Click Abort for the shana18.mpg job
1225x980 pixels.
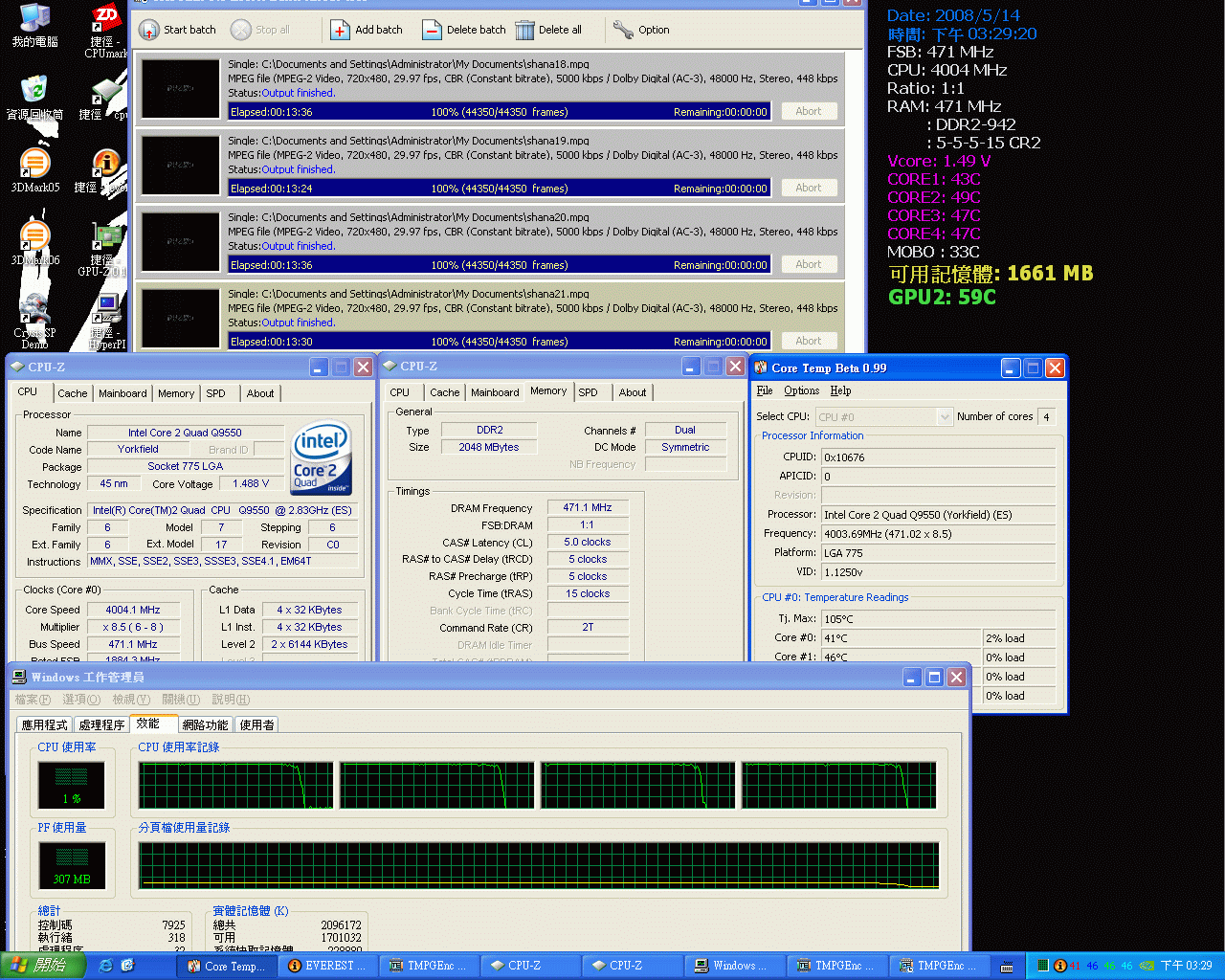click(809, 111)
